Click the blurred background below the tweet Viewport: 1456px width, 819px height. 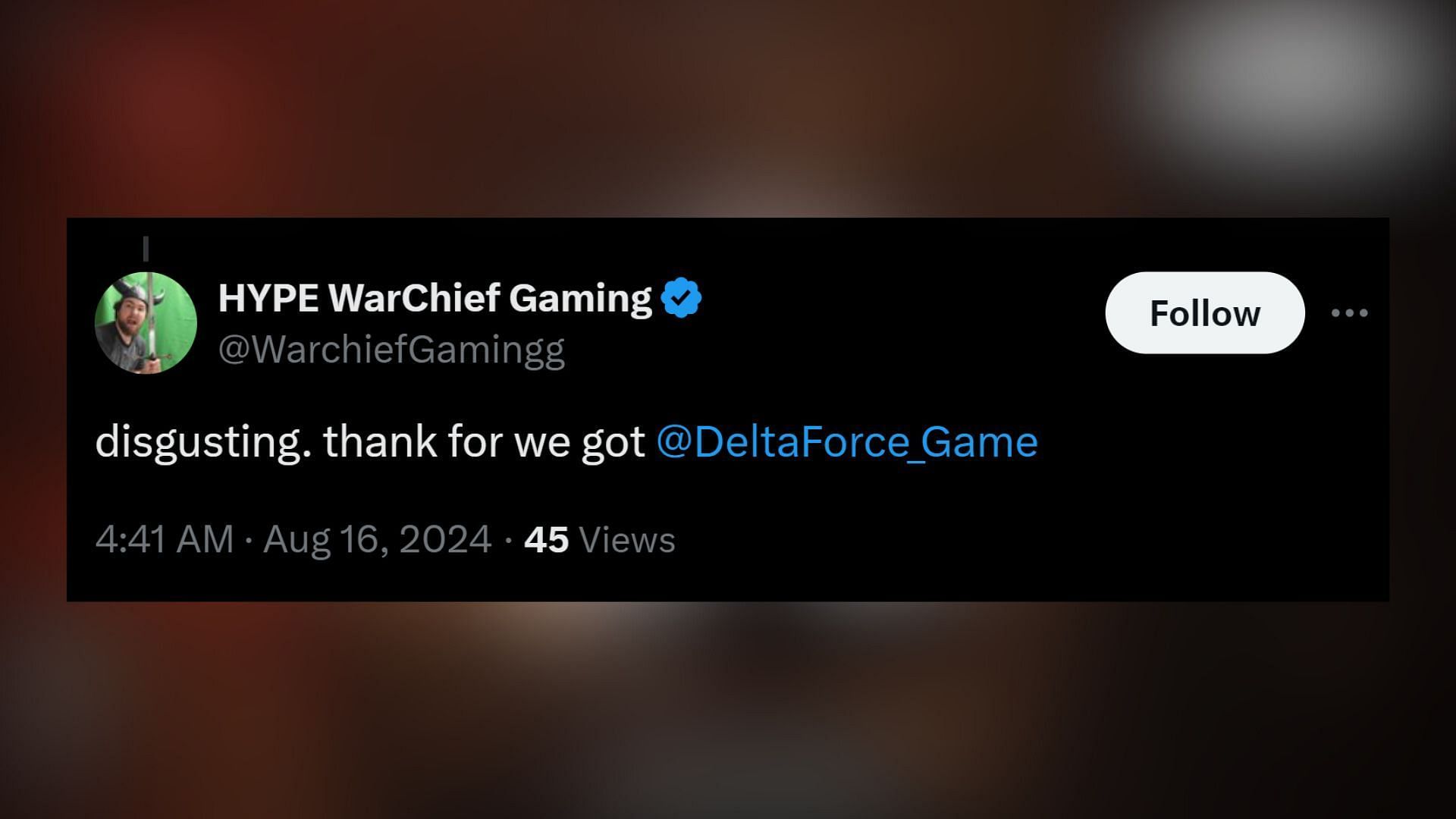click(728, 710)
